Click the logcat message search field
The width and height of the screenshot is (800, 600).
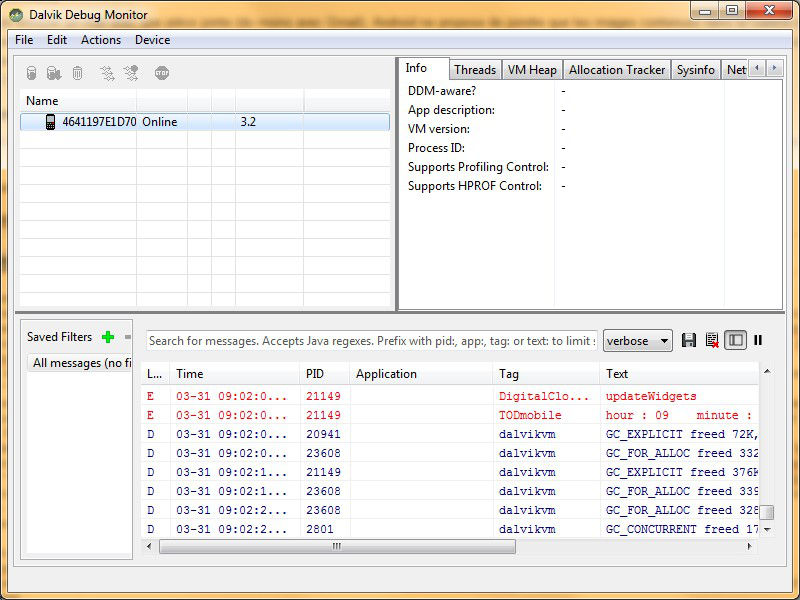pyautogui.click(x=371, y=341)
